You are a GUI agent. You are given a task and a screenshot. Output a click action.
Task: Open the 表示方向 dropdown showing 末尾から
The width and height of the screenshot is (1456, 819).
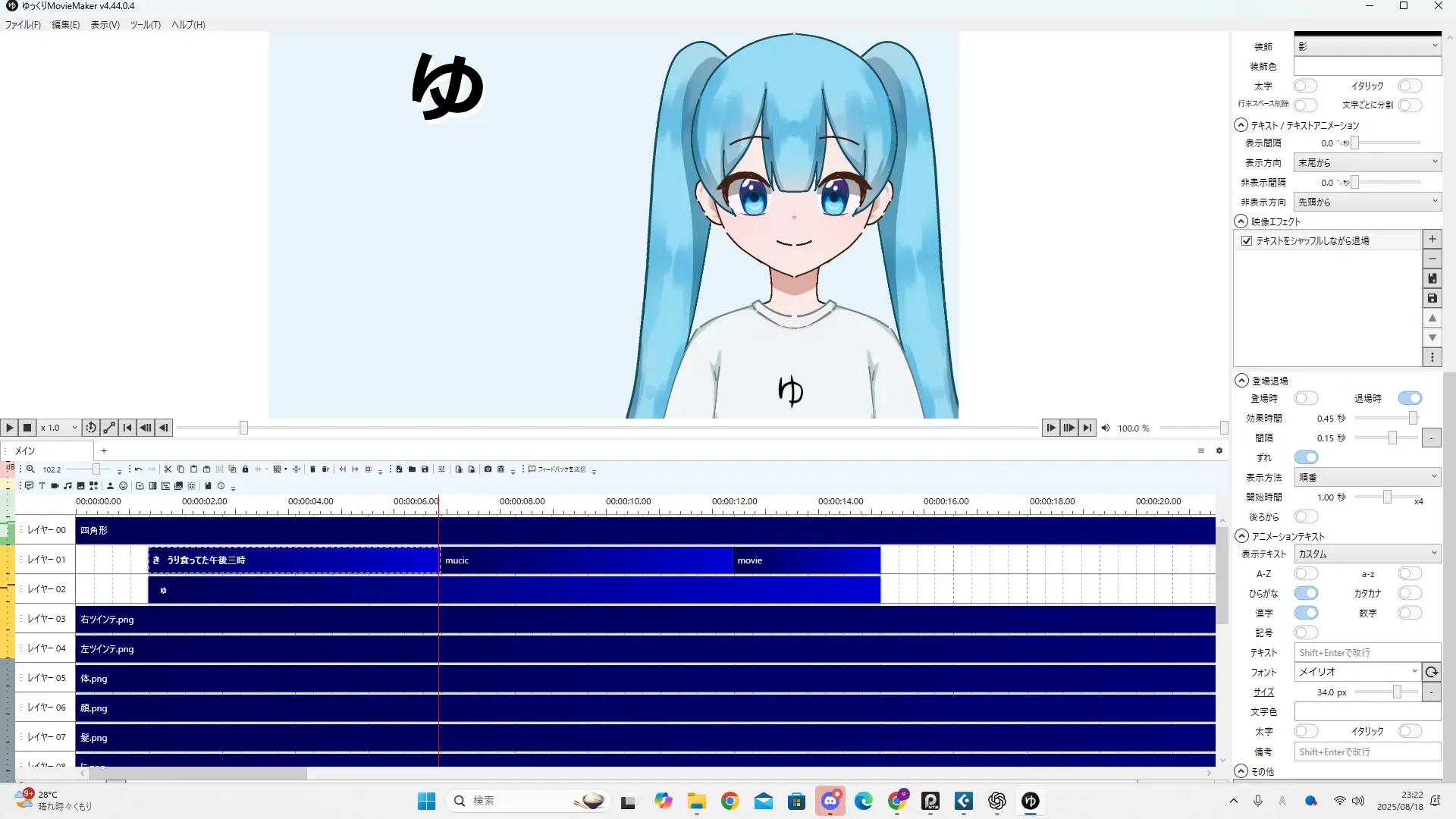(x=1367, y=162)
